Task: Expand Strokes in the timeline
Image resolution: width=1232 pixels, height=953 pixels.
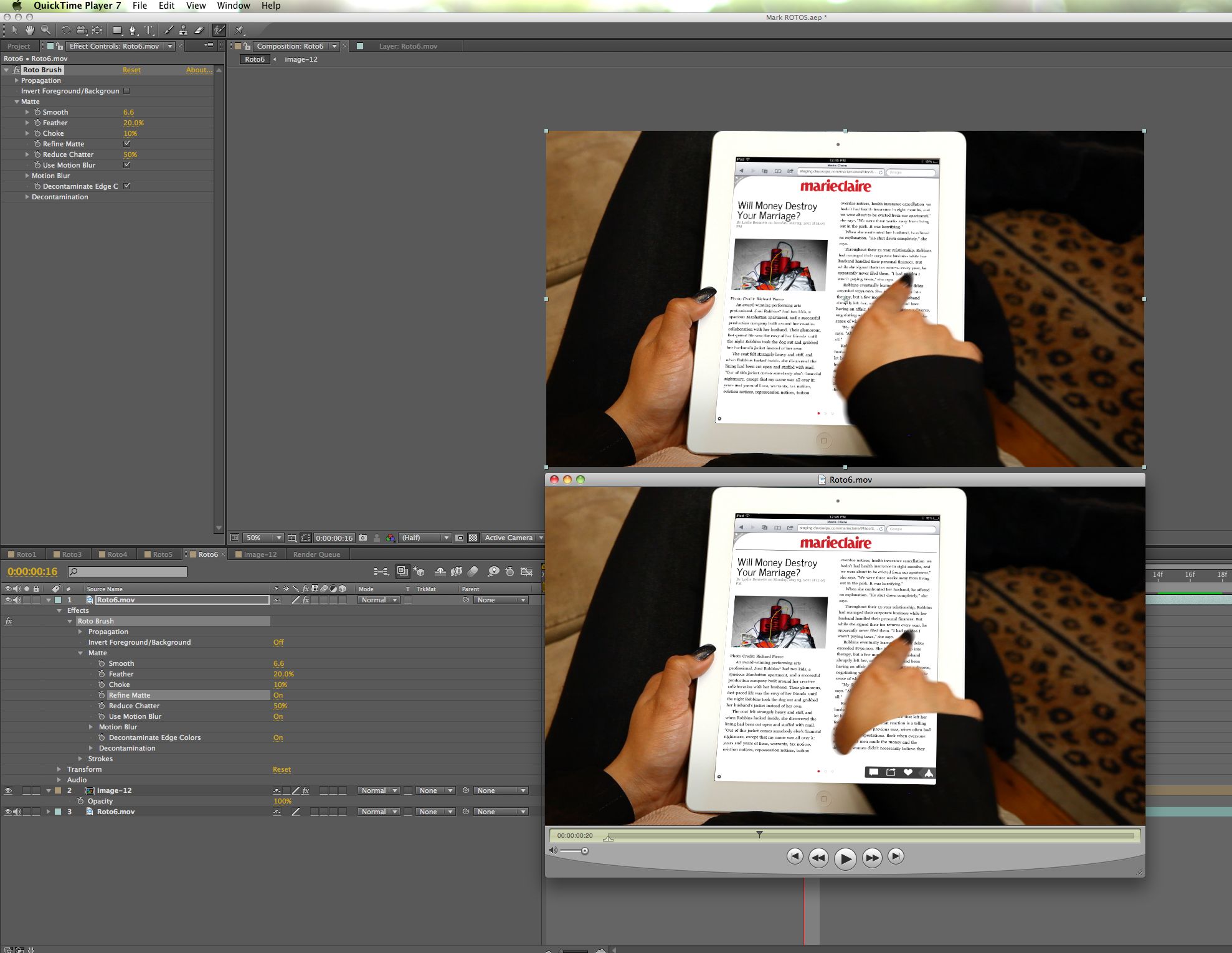Action: (80, 759)
